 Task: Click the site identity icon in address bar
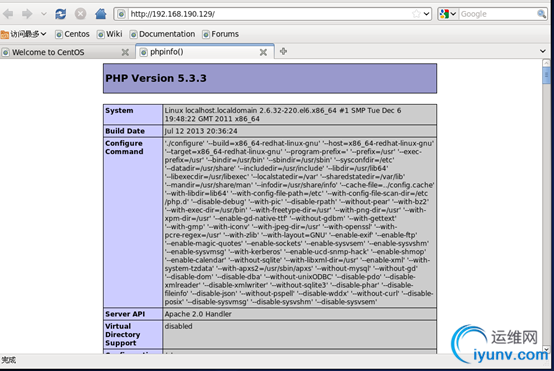pyautogui.click(x=121, y=14)
